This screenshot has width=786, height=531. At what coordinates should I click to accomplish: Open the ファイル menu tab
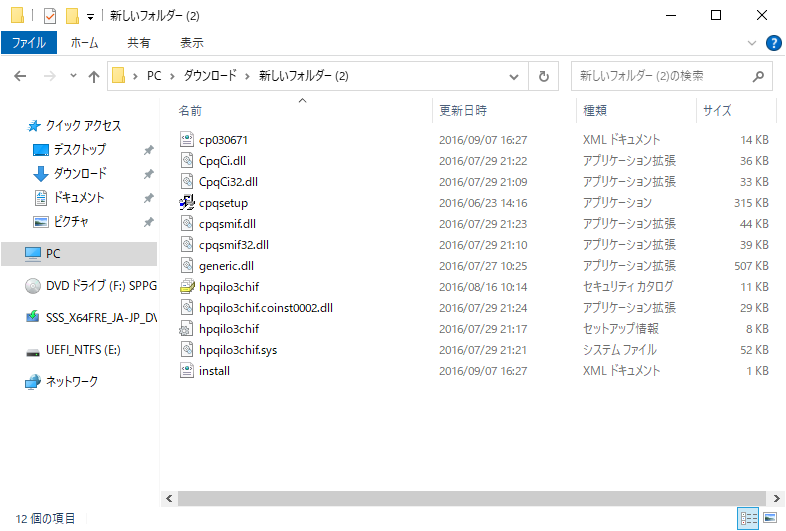click(x=29, y=43)
